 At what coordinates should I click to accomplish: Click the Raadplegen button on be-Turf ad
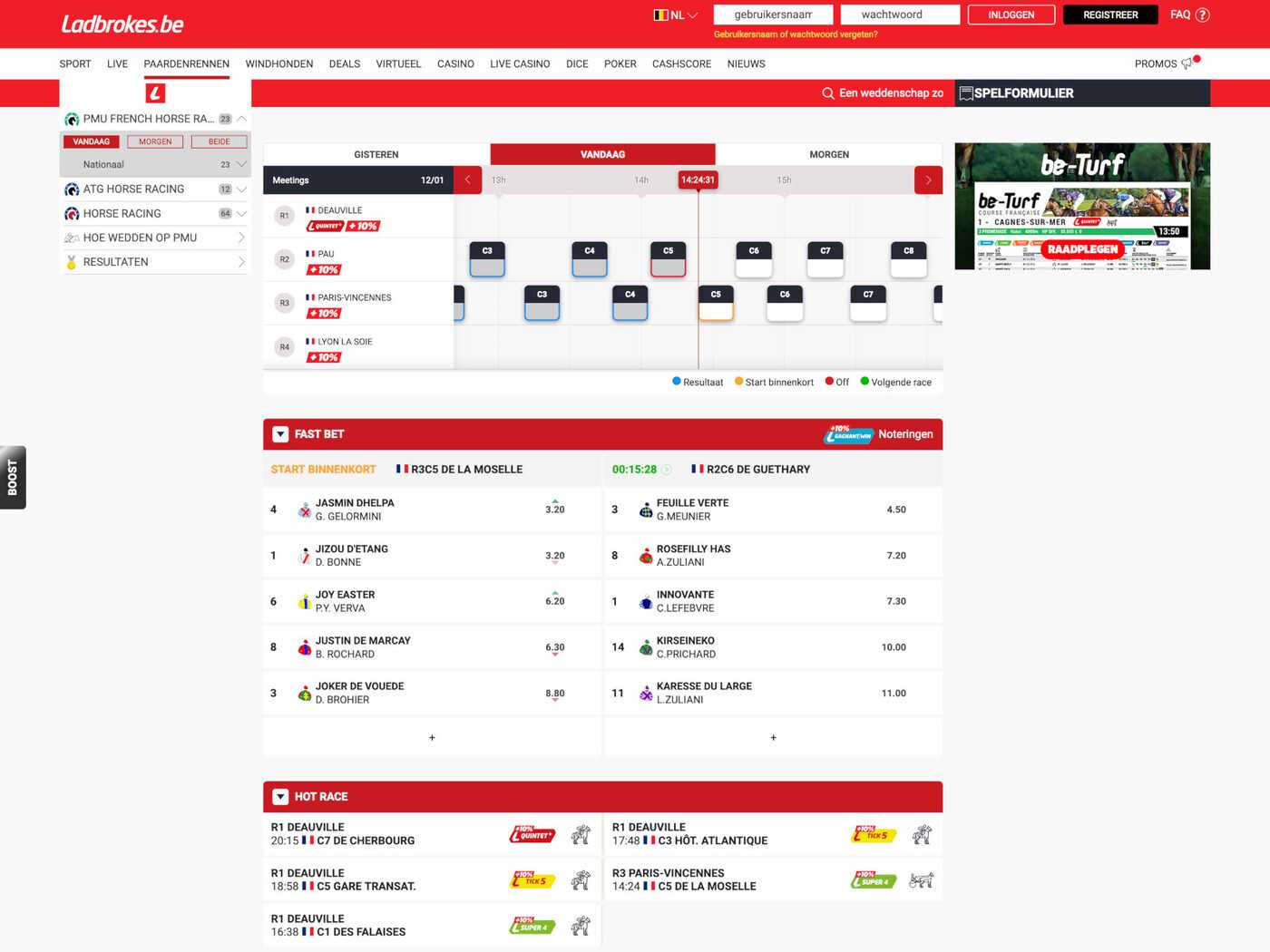tap(1083, 249)
